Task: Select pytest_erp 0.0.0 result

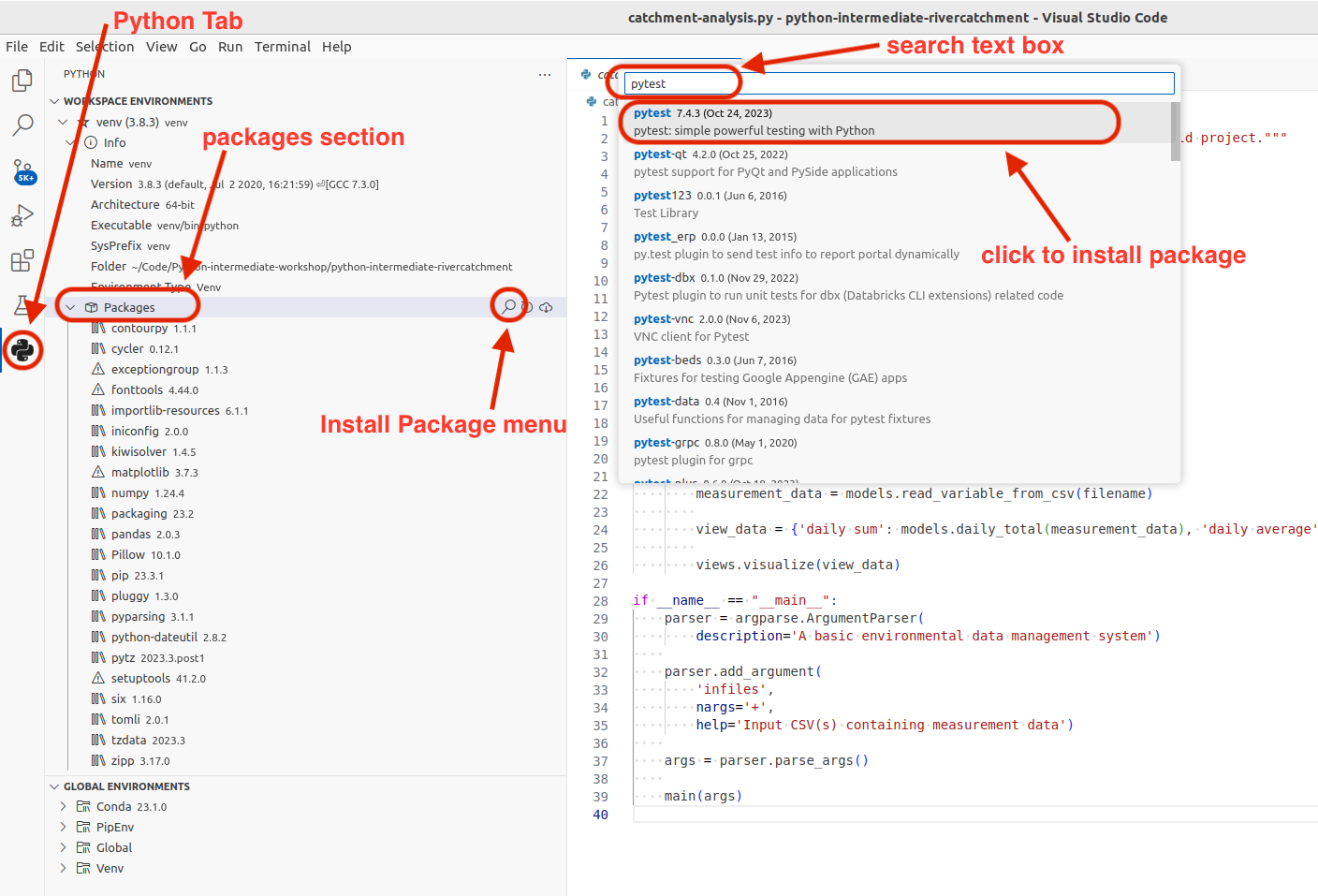Action: [895, 246]
